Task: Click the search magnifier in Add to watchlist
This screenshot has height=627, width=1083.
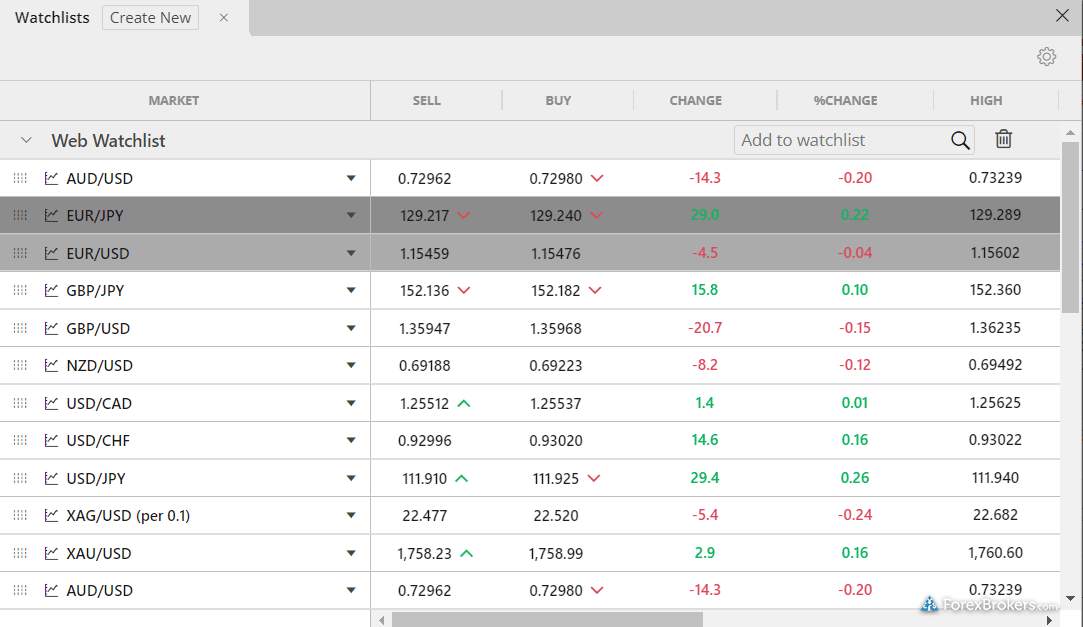Action: [x=959, y=140]
